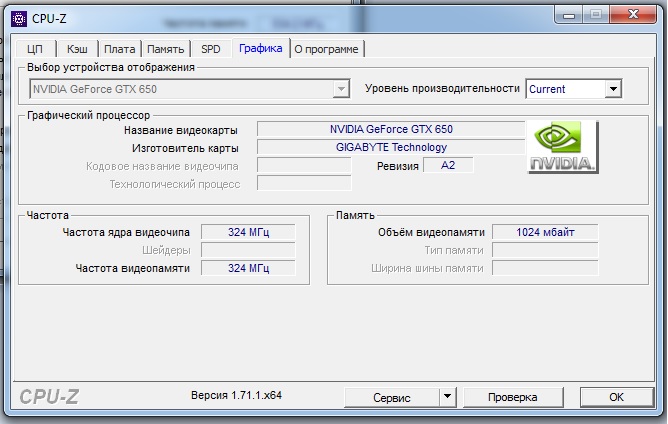The image size is (668, 424).
Task: Click the Частота видеопамяти 324 МГц value
Action: (248, 268)
